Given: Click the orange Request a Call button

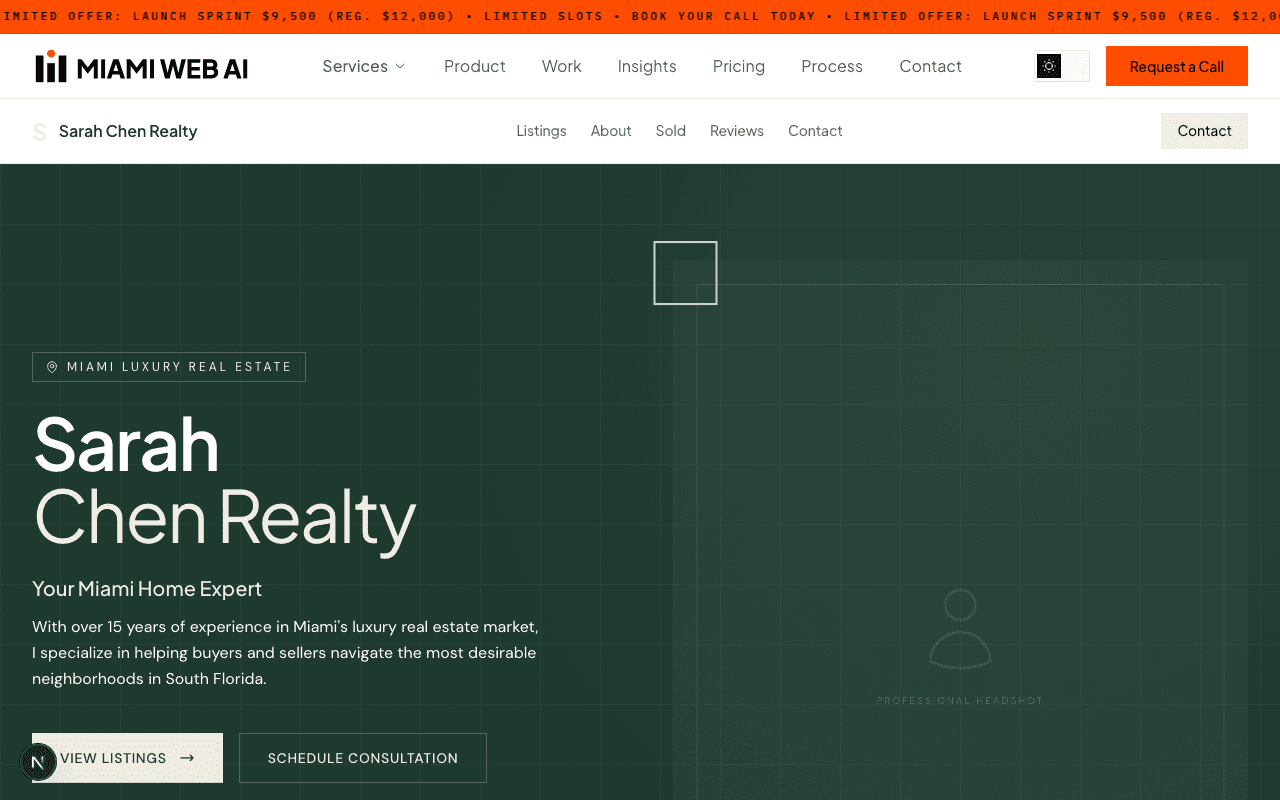Looking at the screenshot, I should point(1176,66).
